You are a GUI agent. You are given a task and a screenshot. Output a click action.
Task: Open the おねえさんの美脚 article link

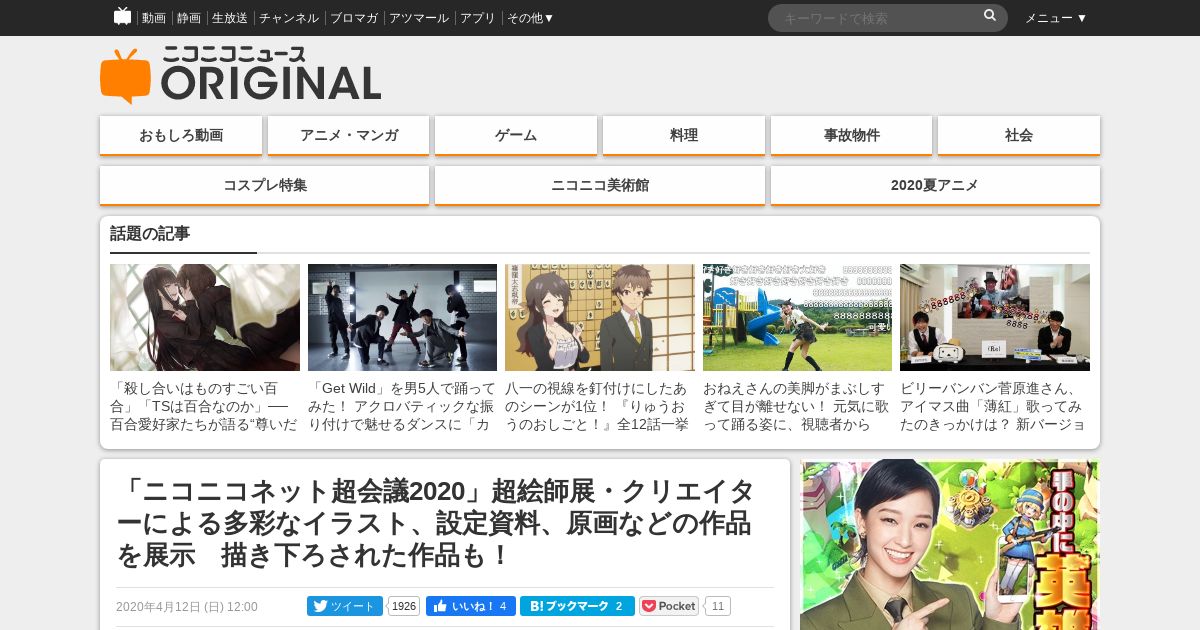click(x=797, y=406)
